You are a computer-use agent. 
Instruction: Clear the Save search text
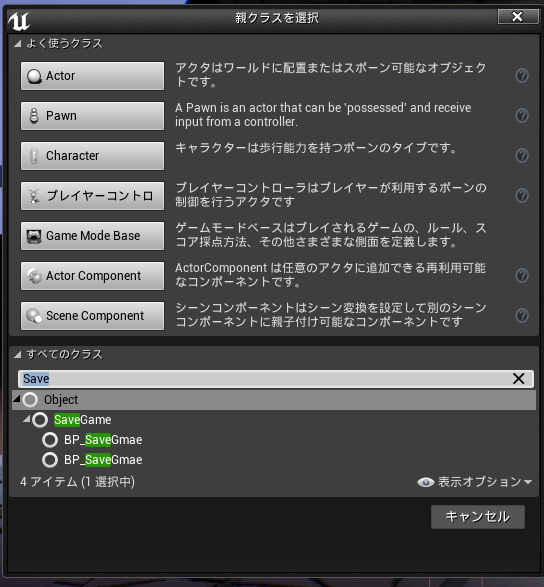point(519,378)
